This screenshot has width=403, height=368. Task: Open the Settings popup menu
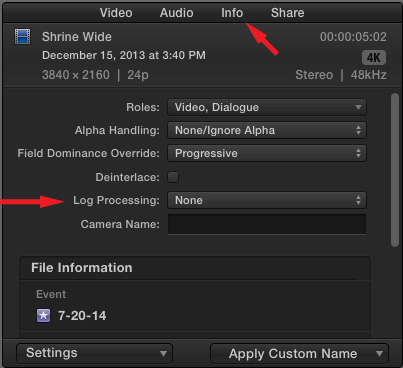pos(94,353)
